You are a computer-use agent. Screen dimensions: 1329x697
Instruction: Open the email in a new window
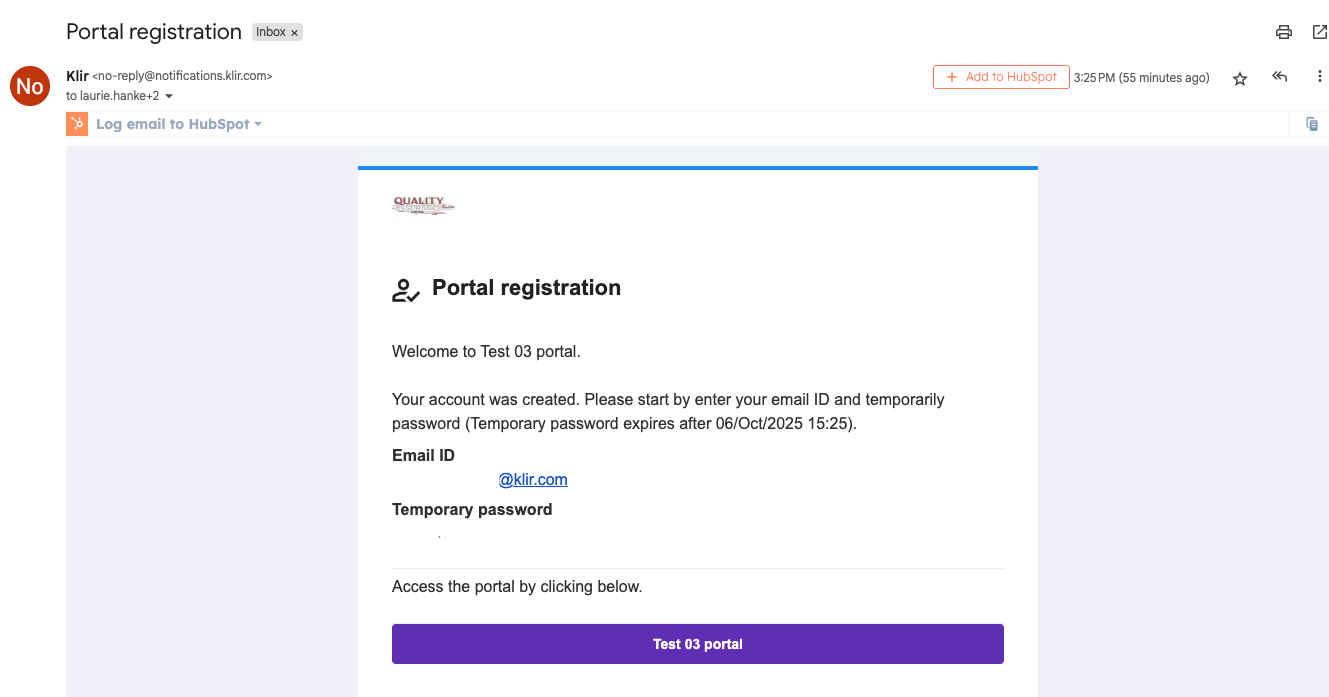click(x=1319, y=31)
